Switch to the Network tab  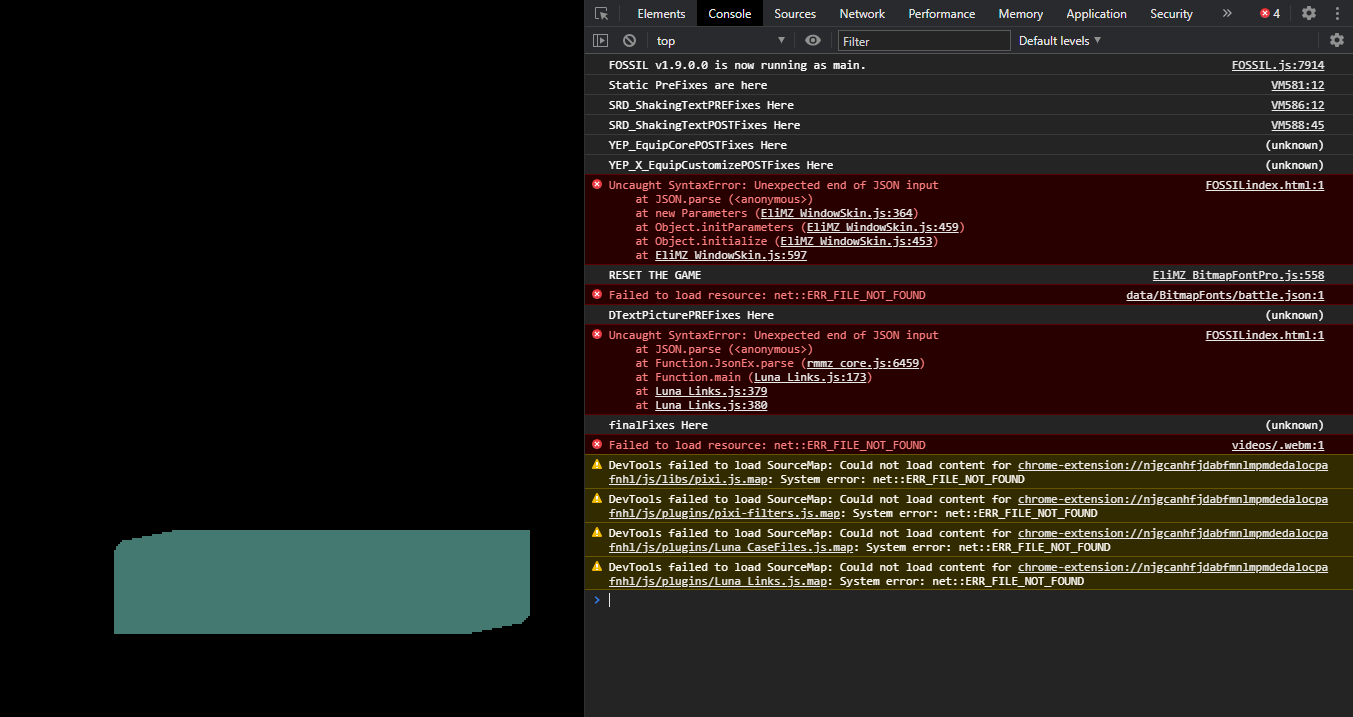click(862, 14)
